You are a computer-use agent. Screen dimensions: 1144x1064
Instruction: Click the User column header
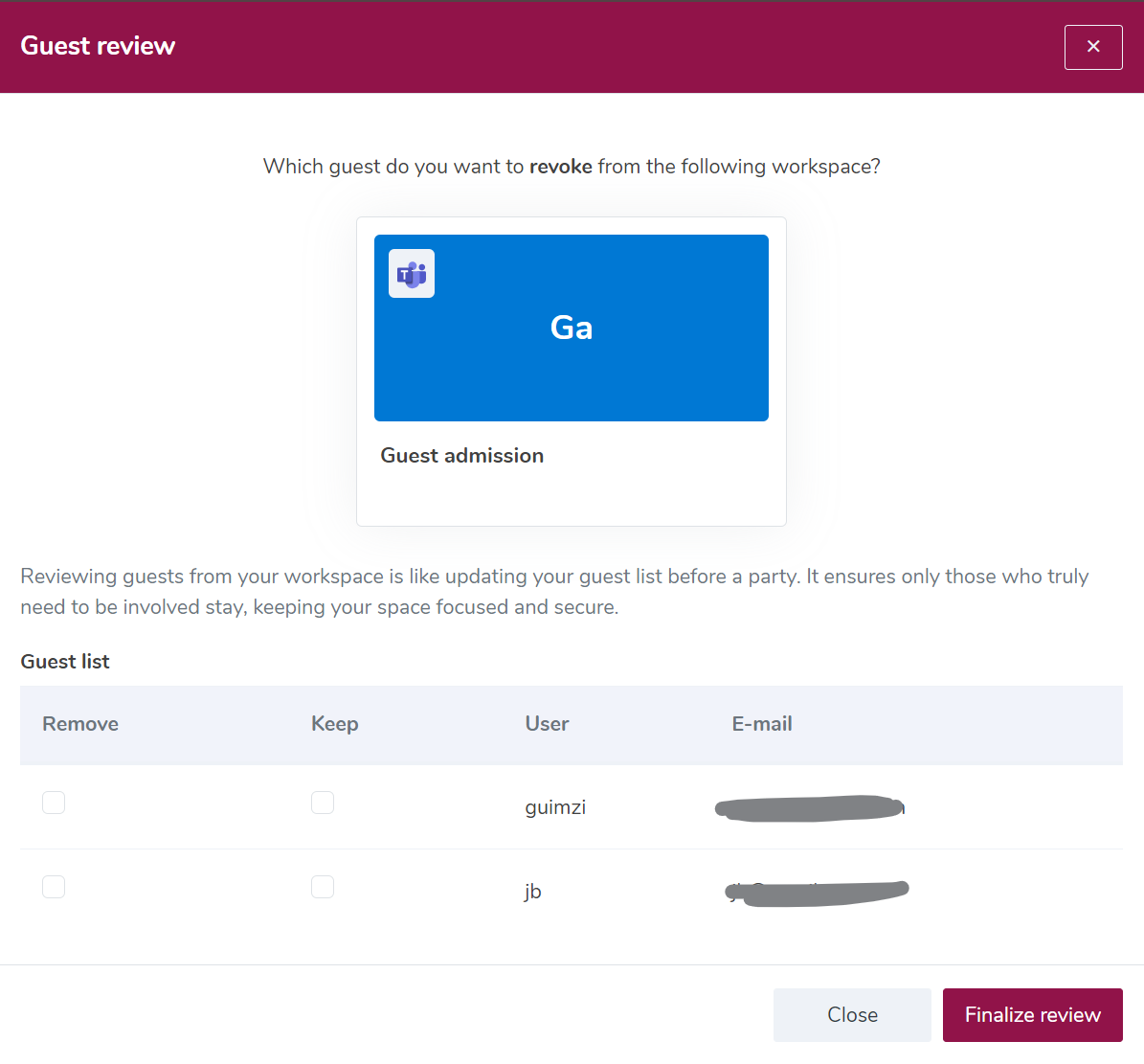point(547,724)
